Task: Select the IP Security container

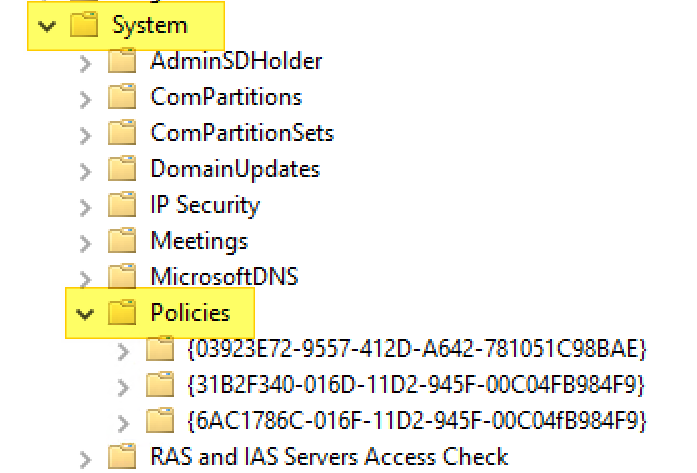Action: pyautogui.click(x=205, y=206)
